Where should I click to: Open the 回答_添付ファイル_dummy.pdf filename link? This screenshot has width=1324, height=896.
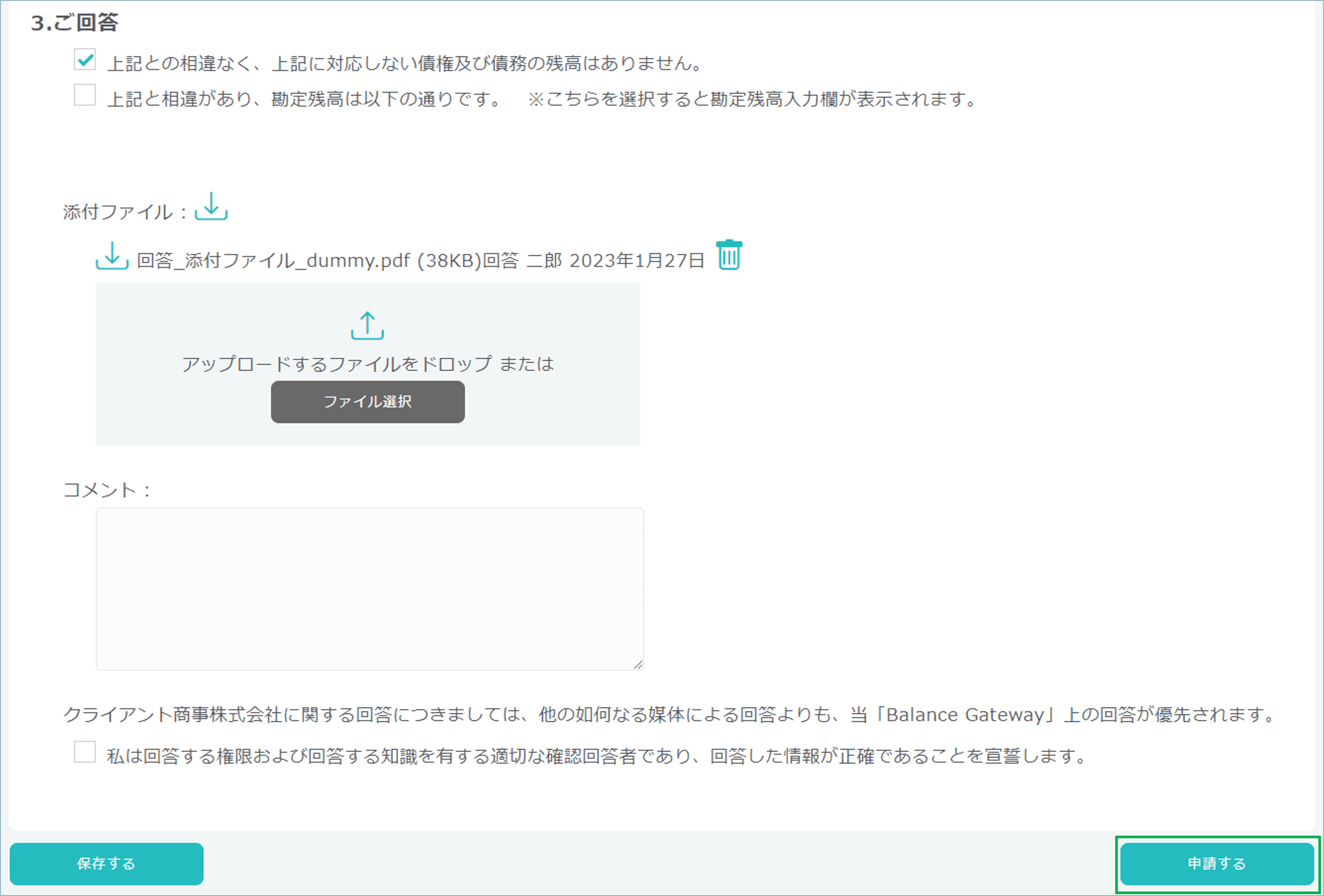(274, 261)
